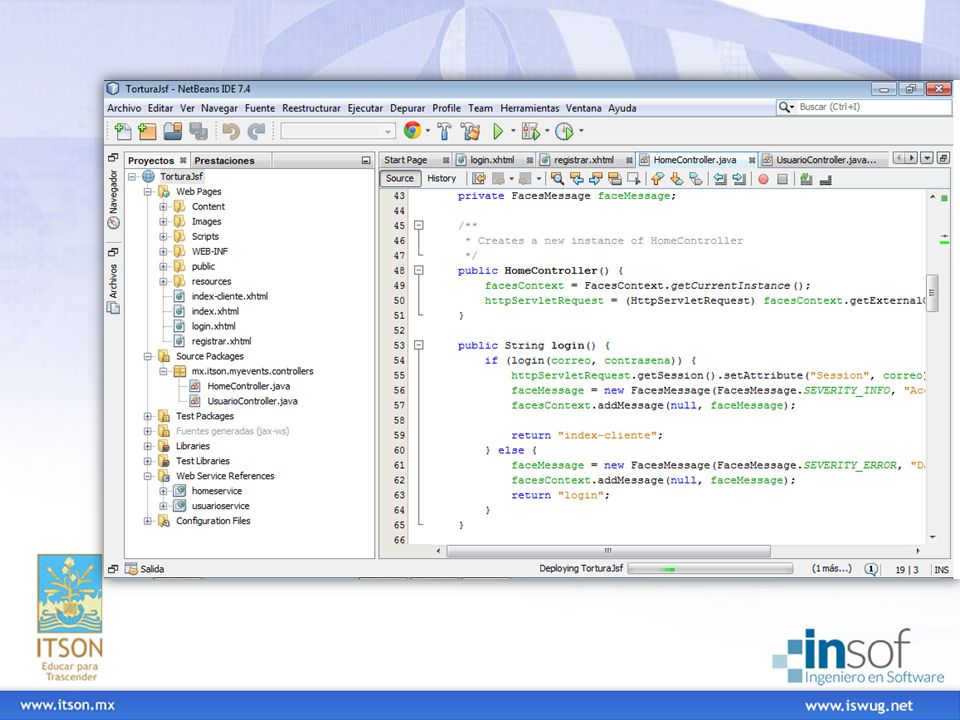960x720 pixels.
Task: Expand the Content folder
Action: pyautogui.click(x=163, y=206)
